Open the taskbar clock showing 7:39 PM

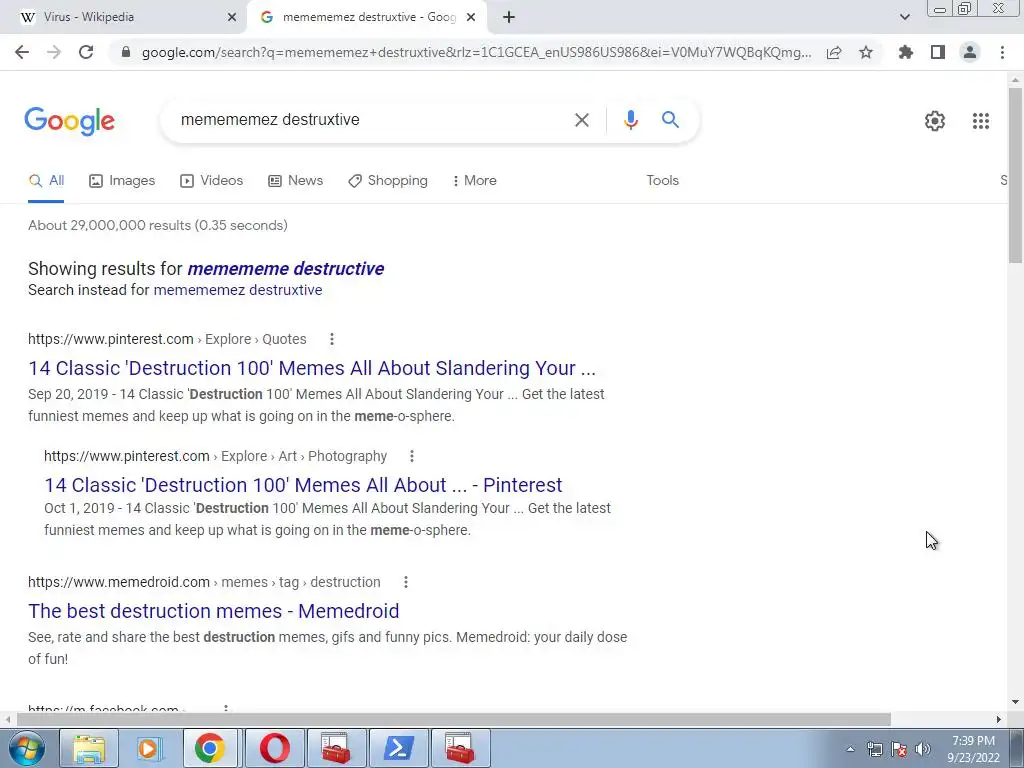[973, 749]
